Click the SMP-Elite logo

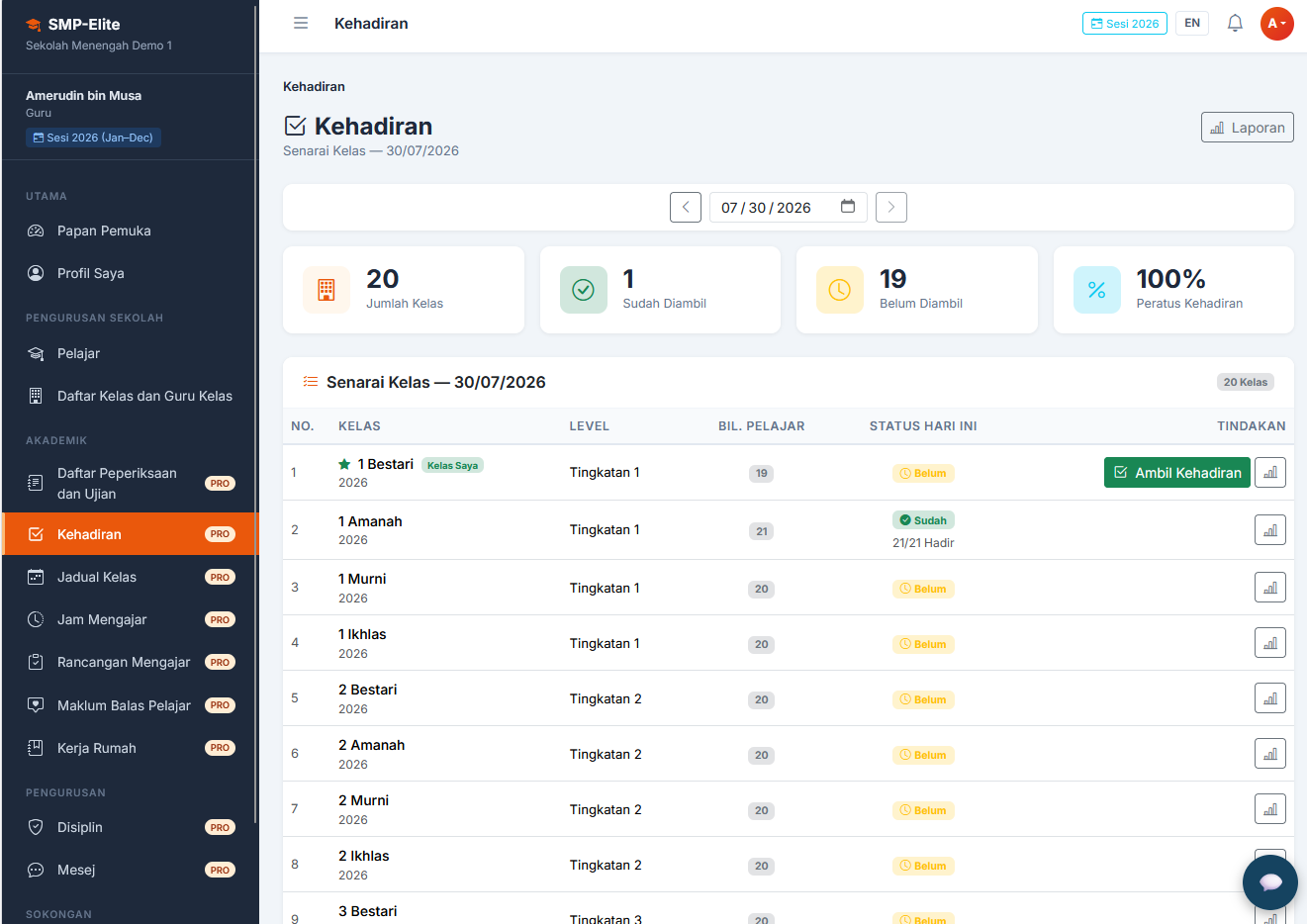pos(73,25)
